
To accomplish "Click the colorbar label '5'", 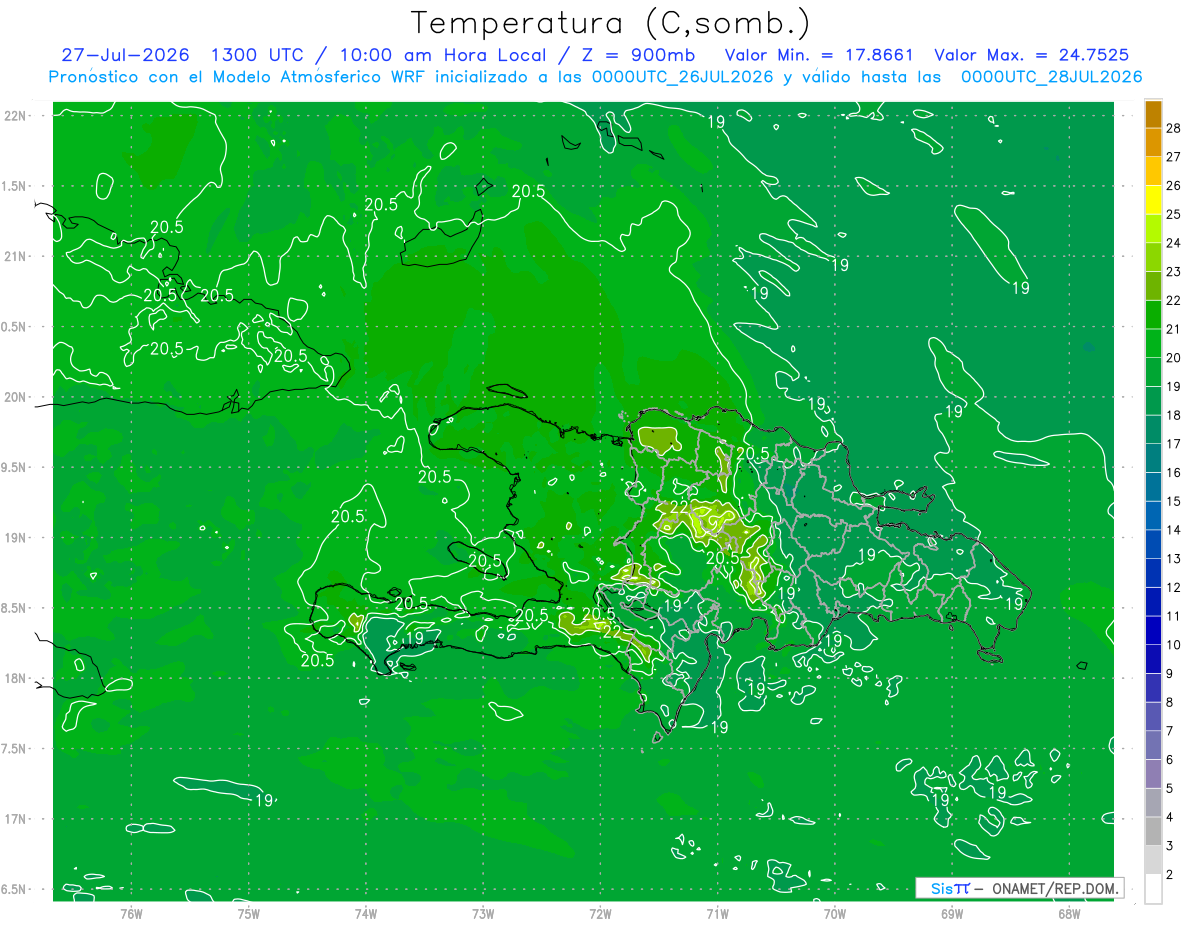I will [1170, 788].
